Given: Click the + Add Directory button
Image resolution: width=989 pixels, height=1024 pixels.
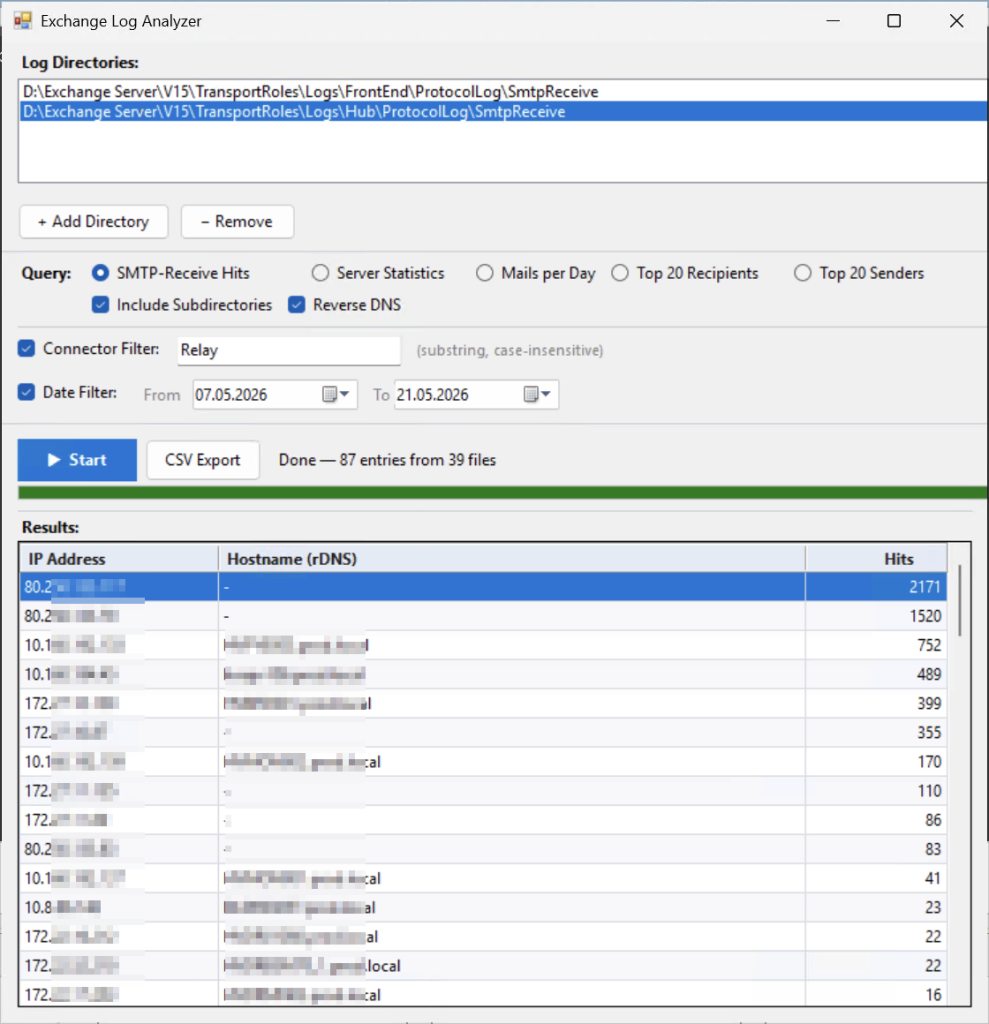Looking at the screenshot, I should tap(93, 222).
